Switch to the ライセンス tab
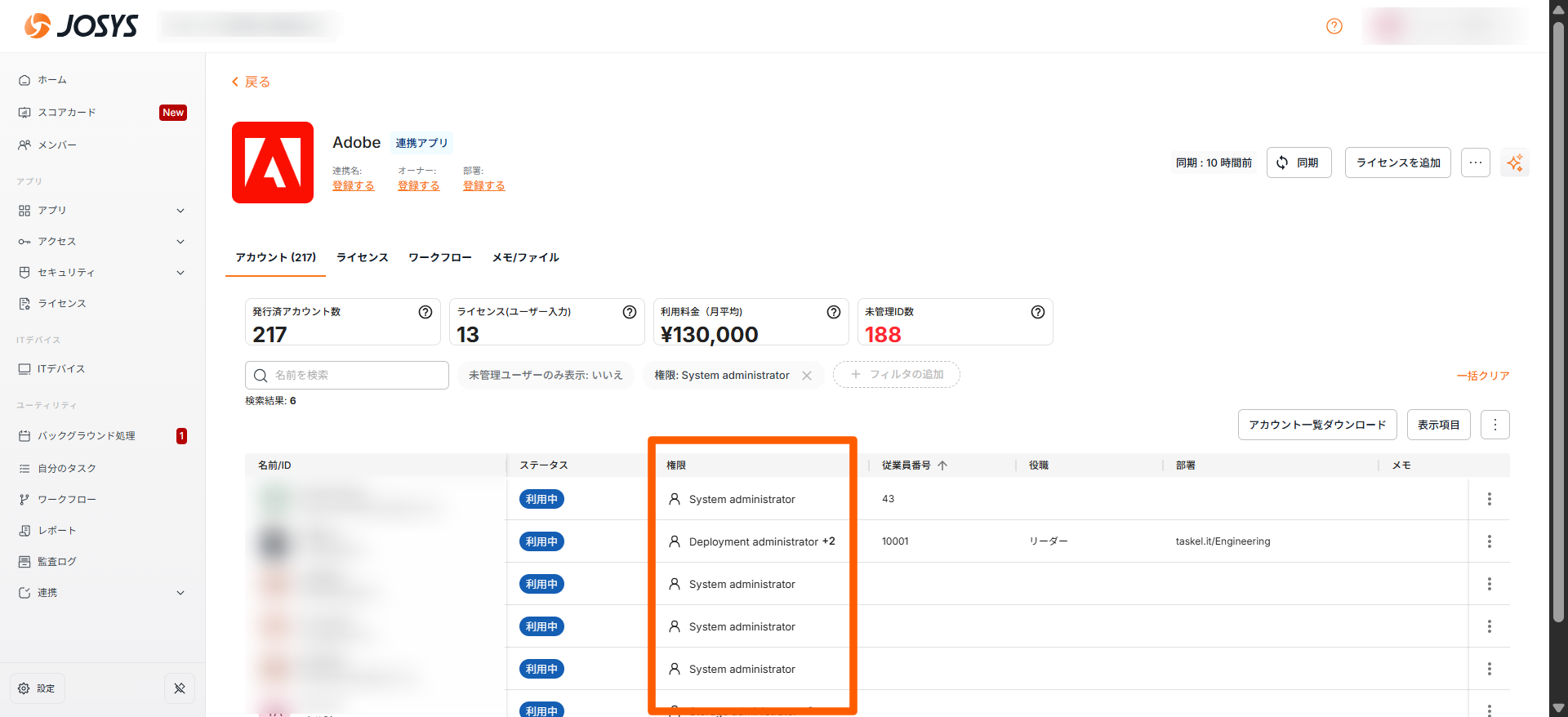The width and height of the screenshot is (1568, 717). click(362, 257)
